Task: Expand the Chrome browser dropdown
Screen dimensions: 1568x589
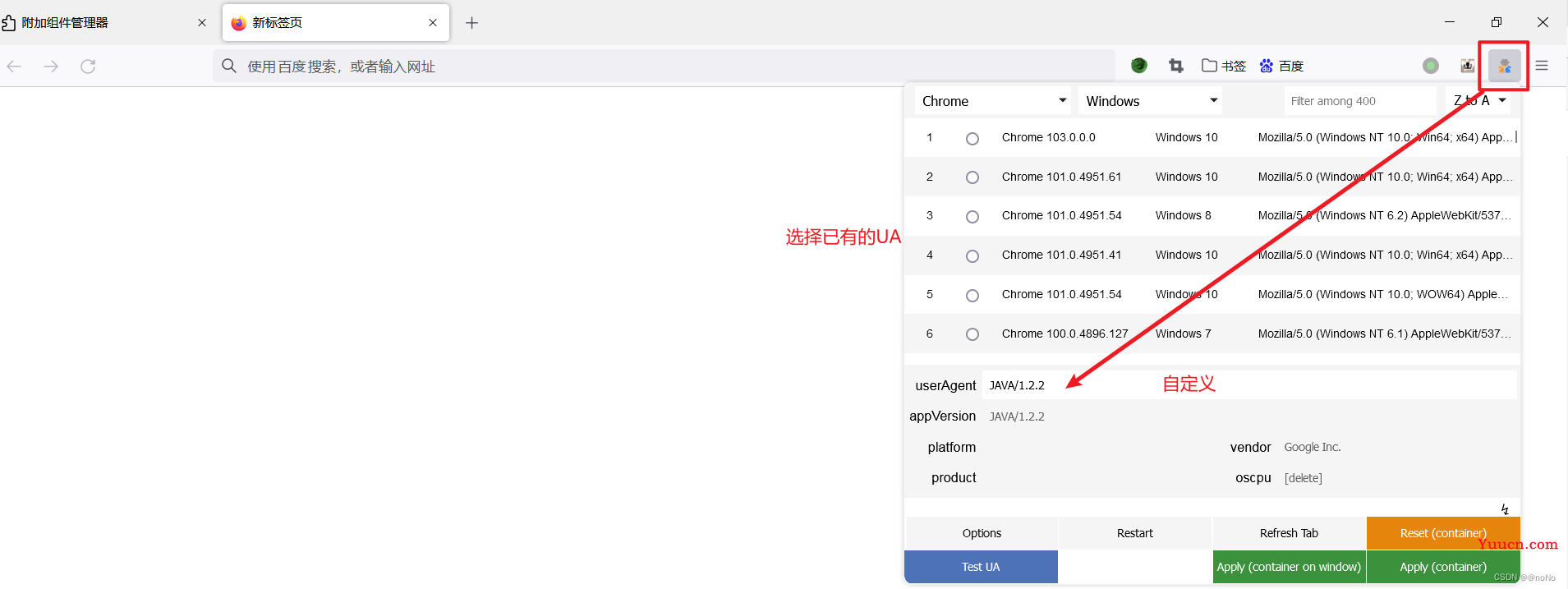Action: (992, 101)
